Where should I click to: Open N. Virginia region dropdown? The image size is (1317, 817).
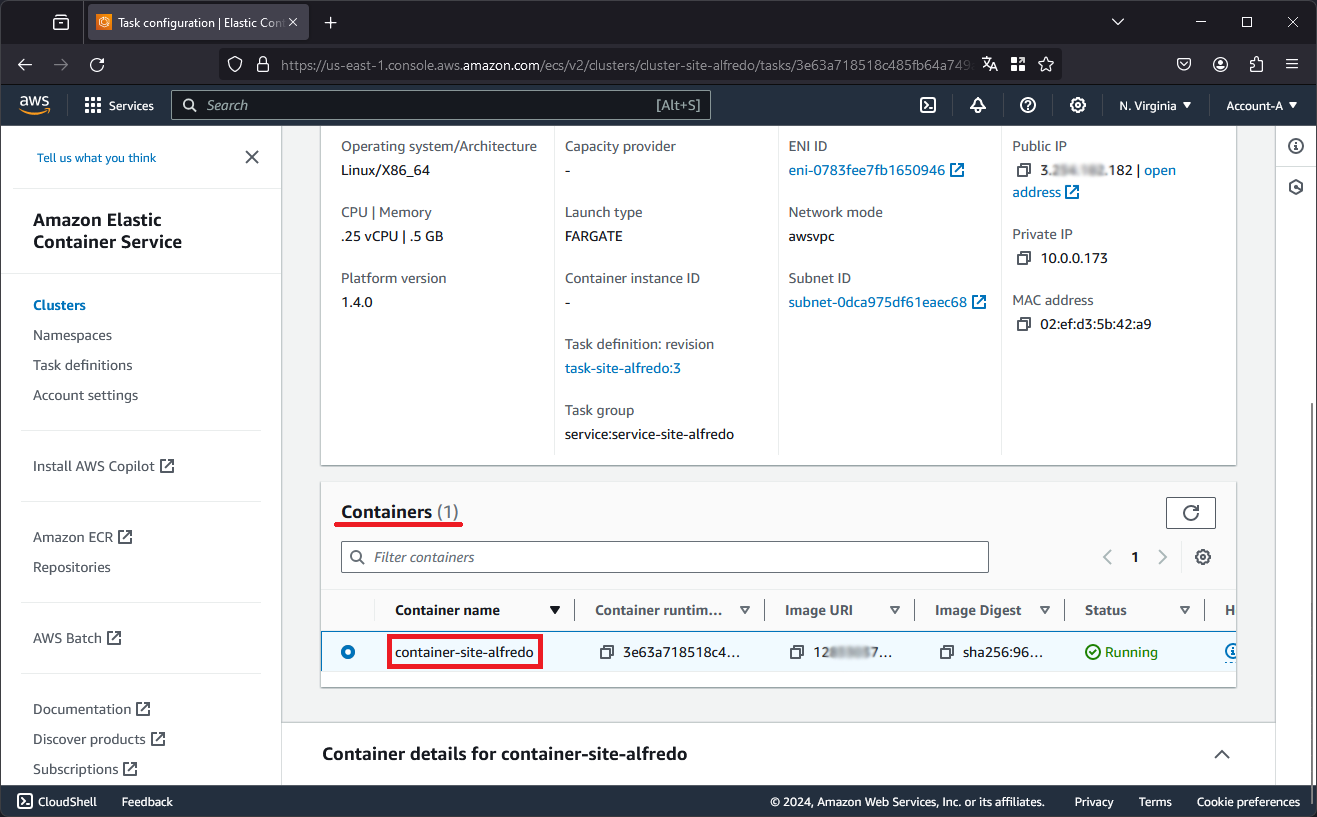[1155, 105]
